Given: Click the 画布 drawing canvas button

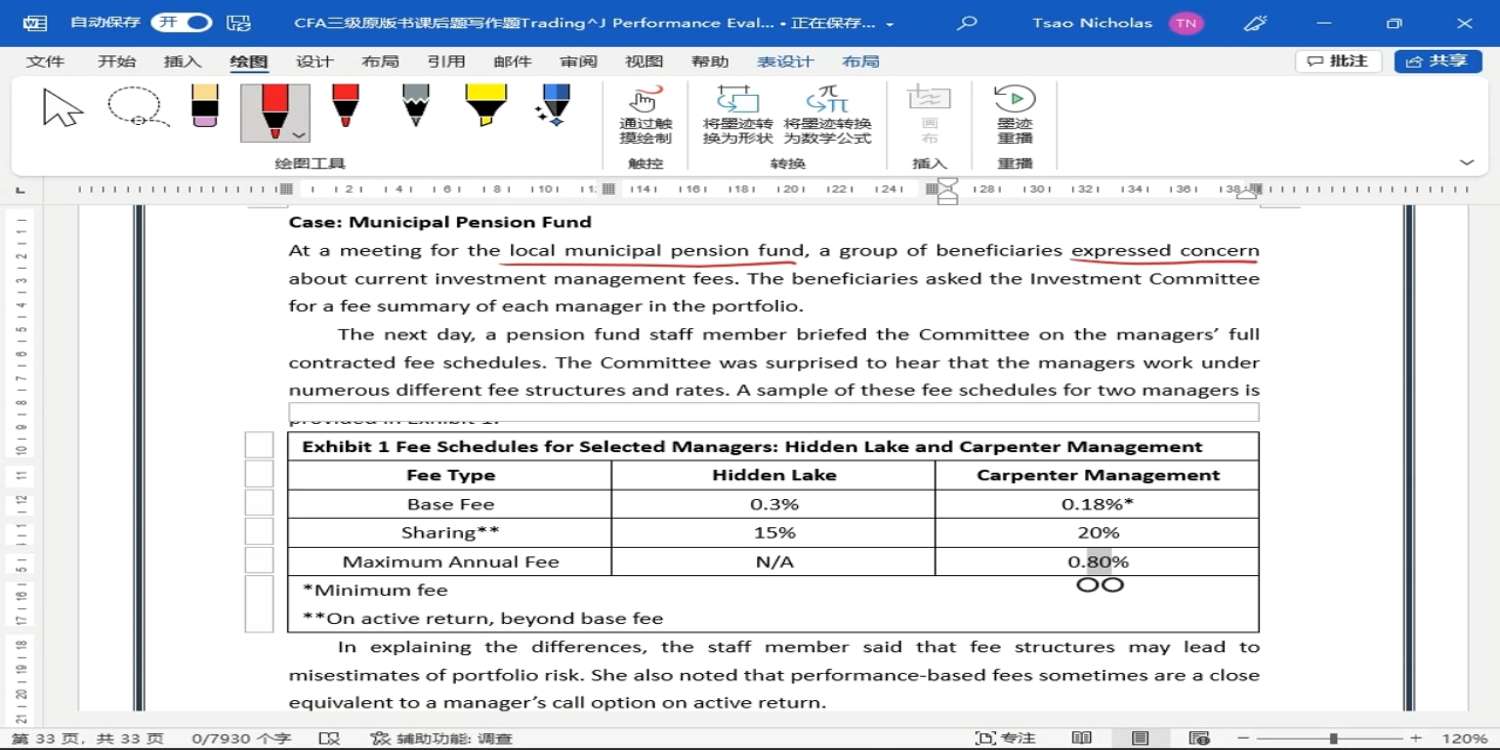Looking at the screenshot, I should click(929, 116).
